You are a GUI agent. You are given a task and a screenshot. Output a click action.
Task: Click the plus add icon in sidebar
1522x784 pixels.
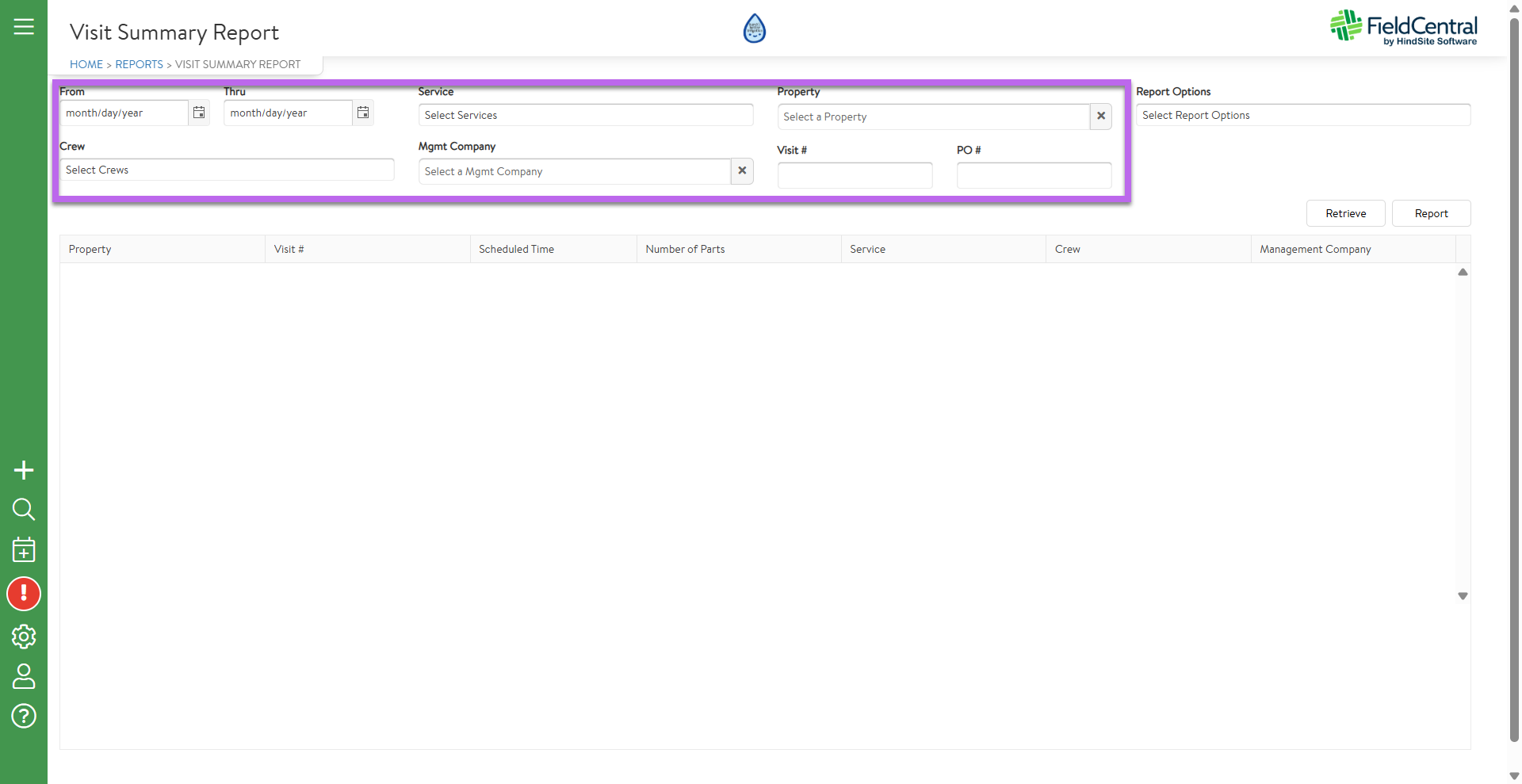(x=24, y=470)
